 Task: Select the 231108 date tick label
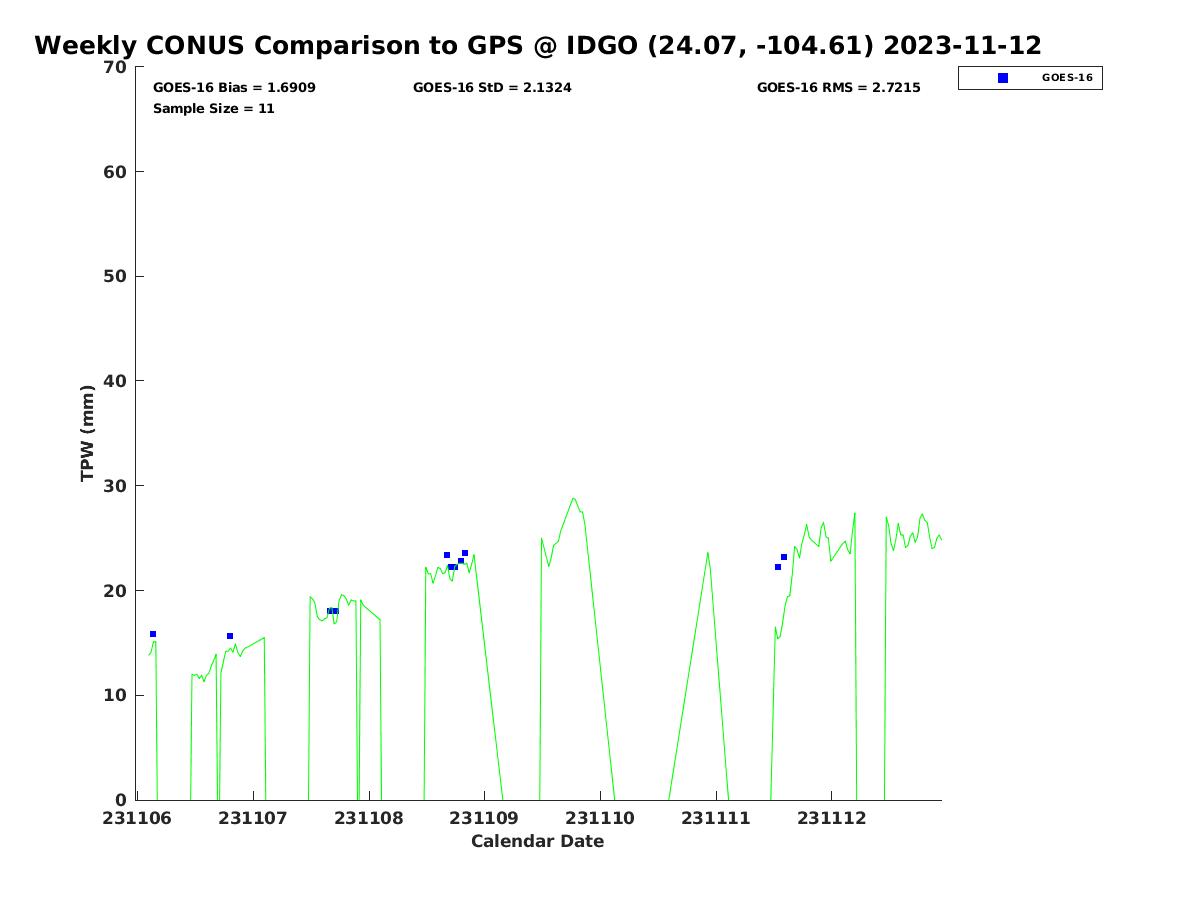369,818
